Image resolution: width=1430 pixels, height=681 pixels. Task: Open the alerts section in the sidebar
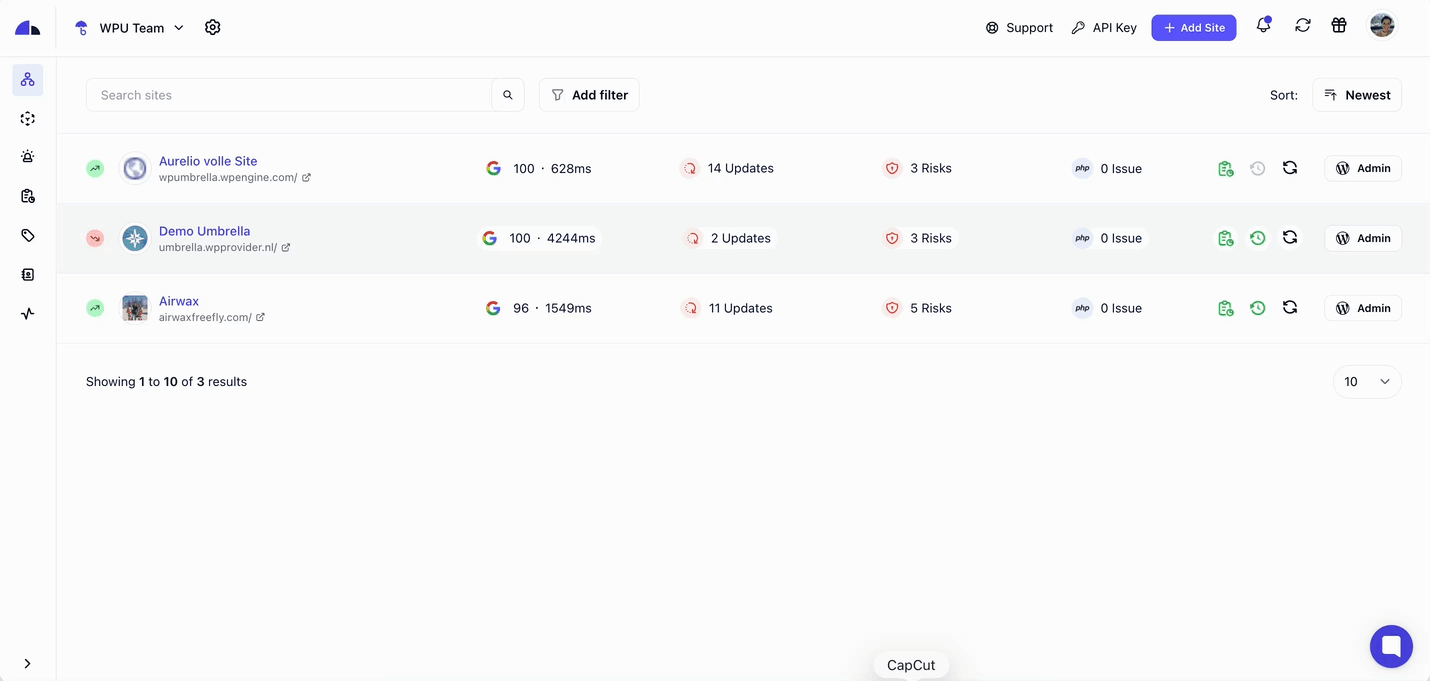(x=27, y=156)
